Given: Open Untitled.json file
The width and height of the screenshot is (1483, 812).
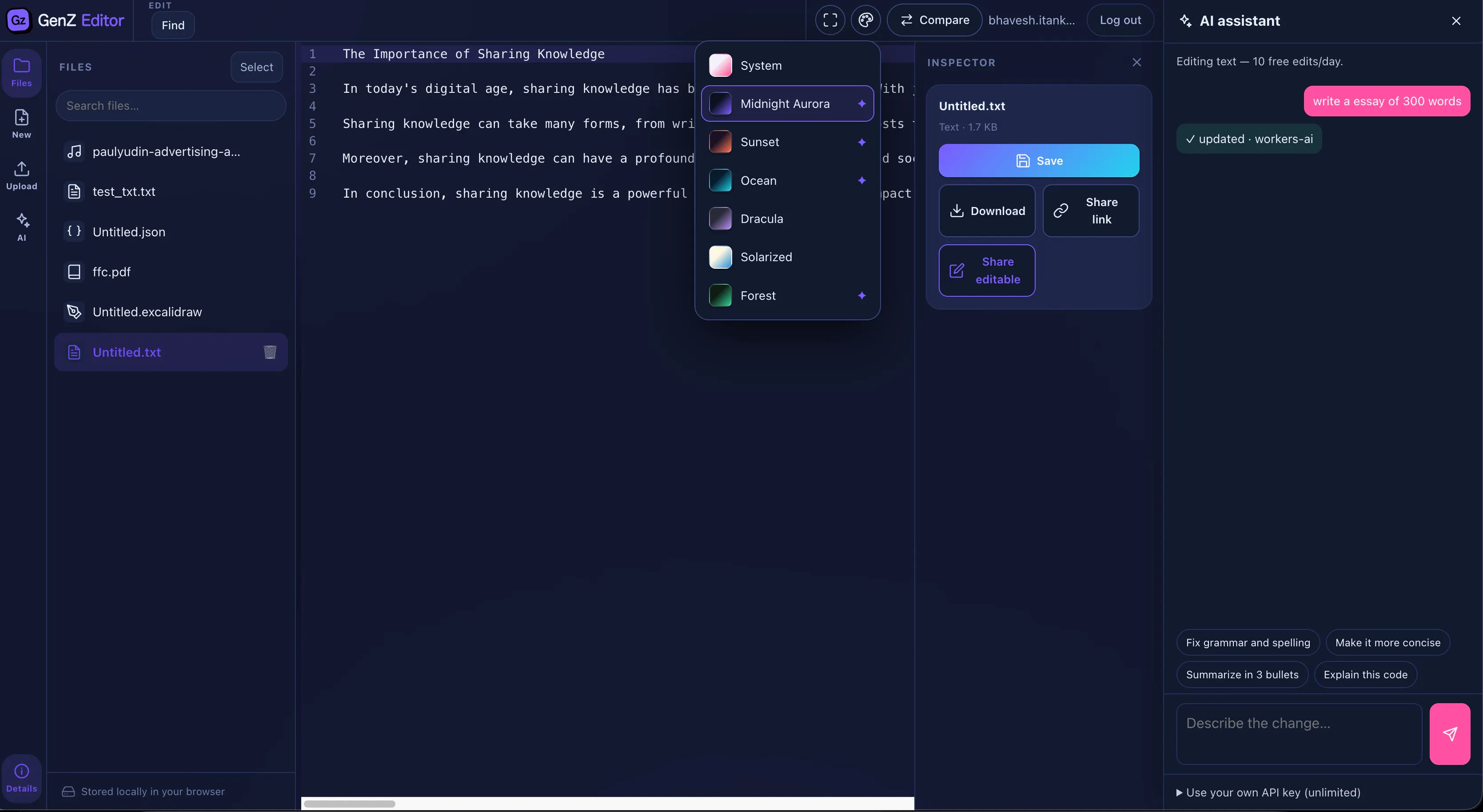Looking at the screenshot, I should click(x=171, y=231).
